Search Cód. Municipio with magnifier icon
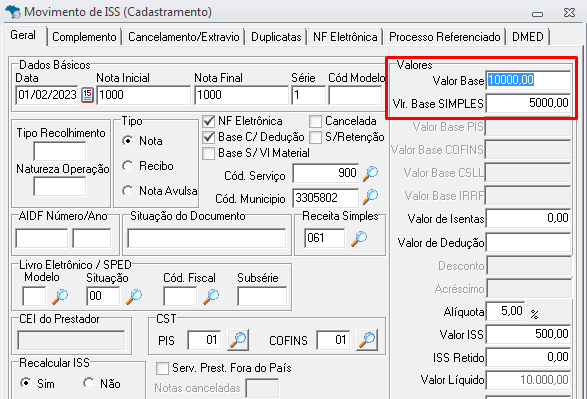This screenshot has width=587, height=399. pyautogui.click(x=370, y=197)
